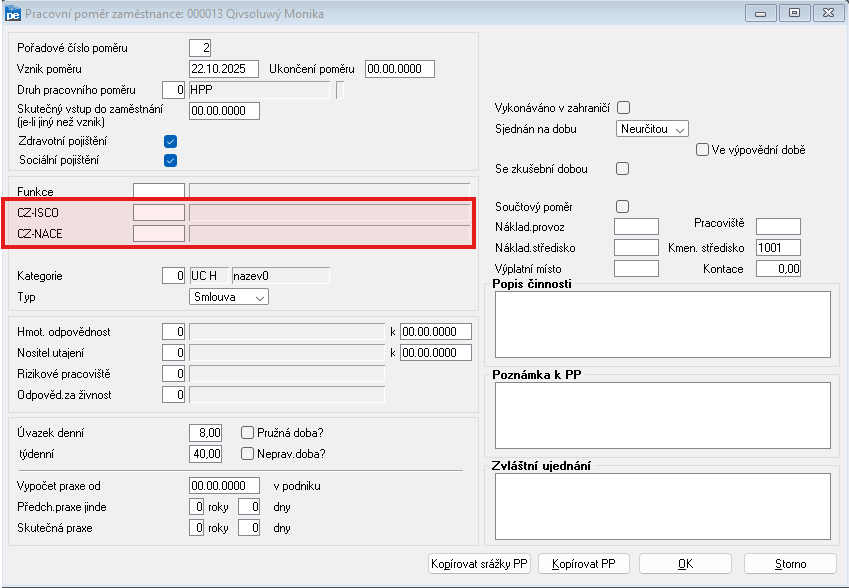Confirm with the OK button
849x588 pixels.
coord(685,564)
